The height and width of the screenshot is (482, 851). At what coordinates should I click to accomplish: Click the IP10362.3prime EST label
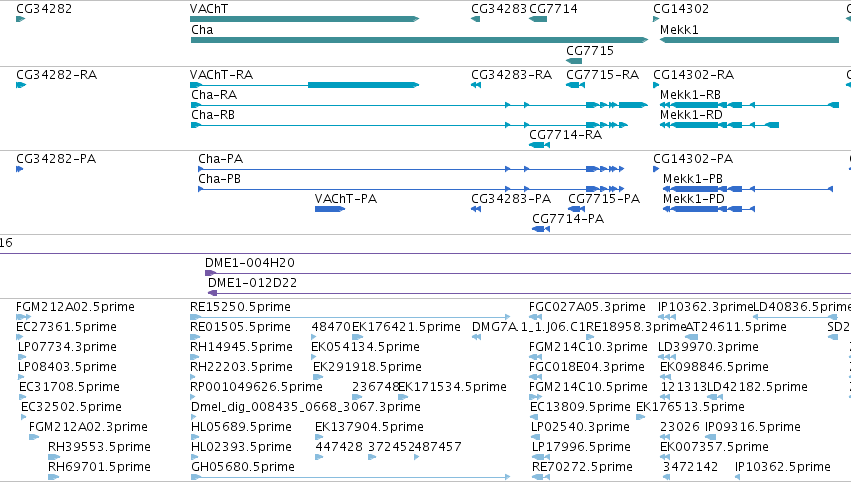coord(705,307)
